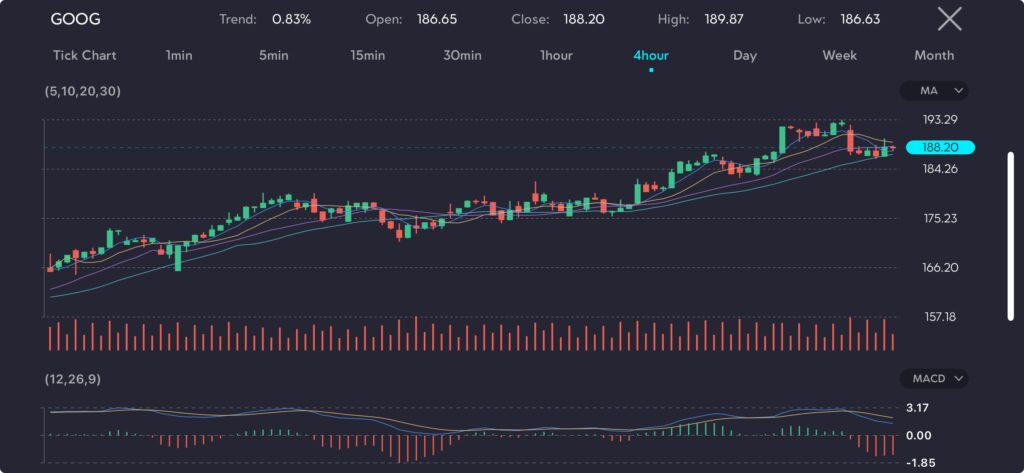Switch chart to Day view

tap(745, 56)
